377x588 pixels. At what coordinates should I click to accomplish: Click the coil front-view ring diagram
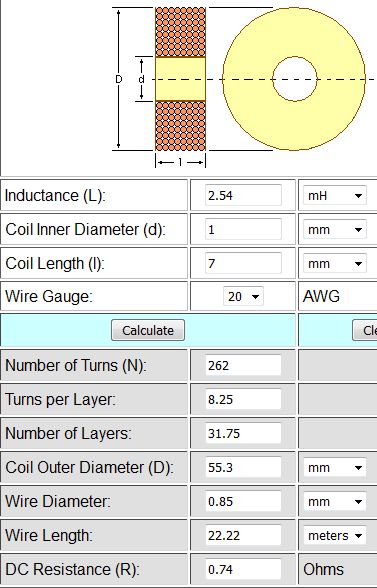pyautogui.click(x=294, y=79)
